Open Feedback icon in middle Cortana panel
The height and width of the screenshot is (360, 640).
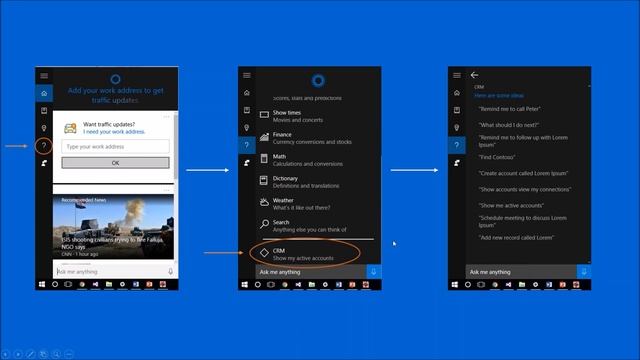tap(247, 163)
